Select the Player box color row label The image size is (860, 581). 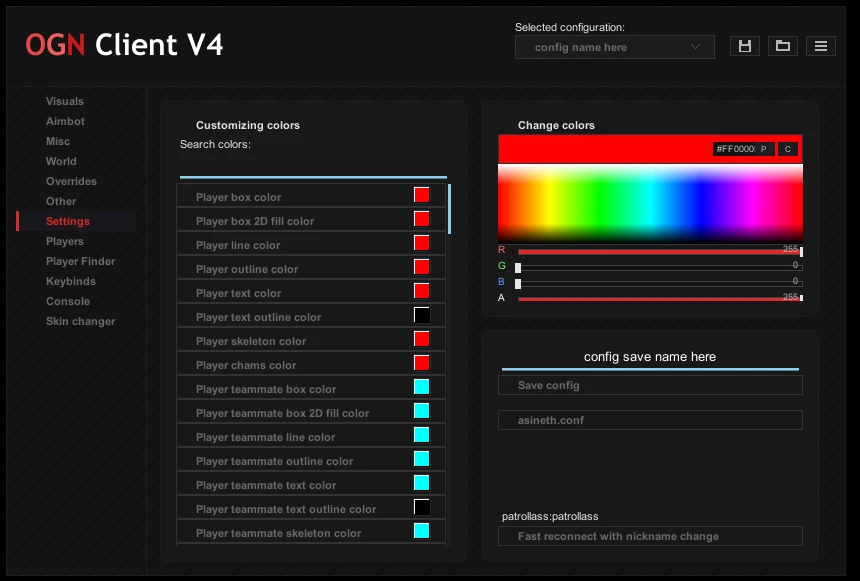[239, 197]
